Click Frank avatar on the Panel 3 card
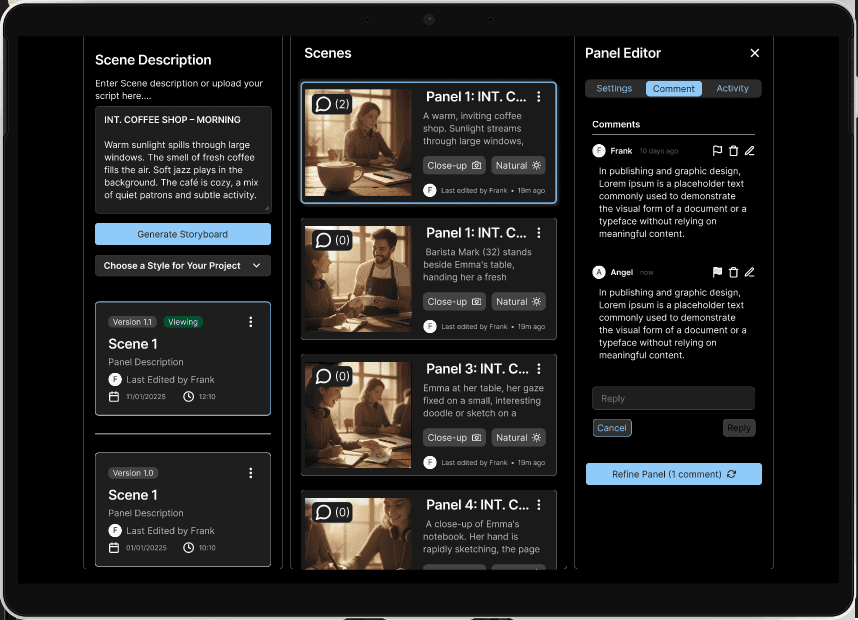Viewport: 858px width, 620px height. [x=430, y=462]
